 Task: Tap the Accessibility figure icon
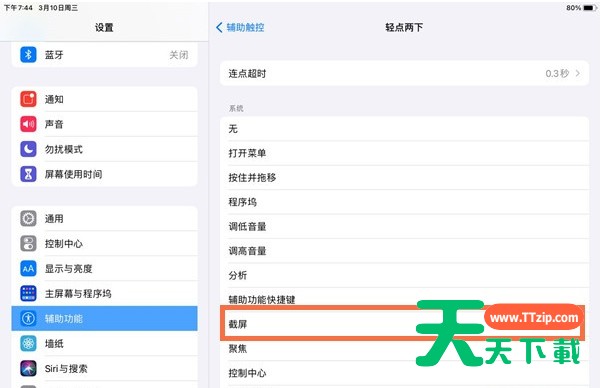[x=28, y=318]
